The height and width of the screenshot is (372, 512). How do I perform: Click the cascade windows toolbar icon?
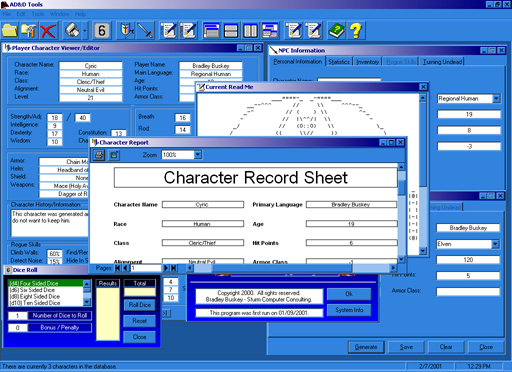click(211, 31)
